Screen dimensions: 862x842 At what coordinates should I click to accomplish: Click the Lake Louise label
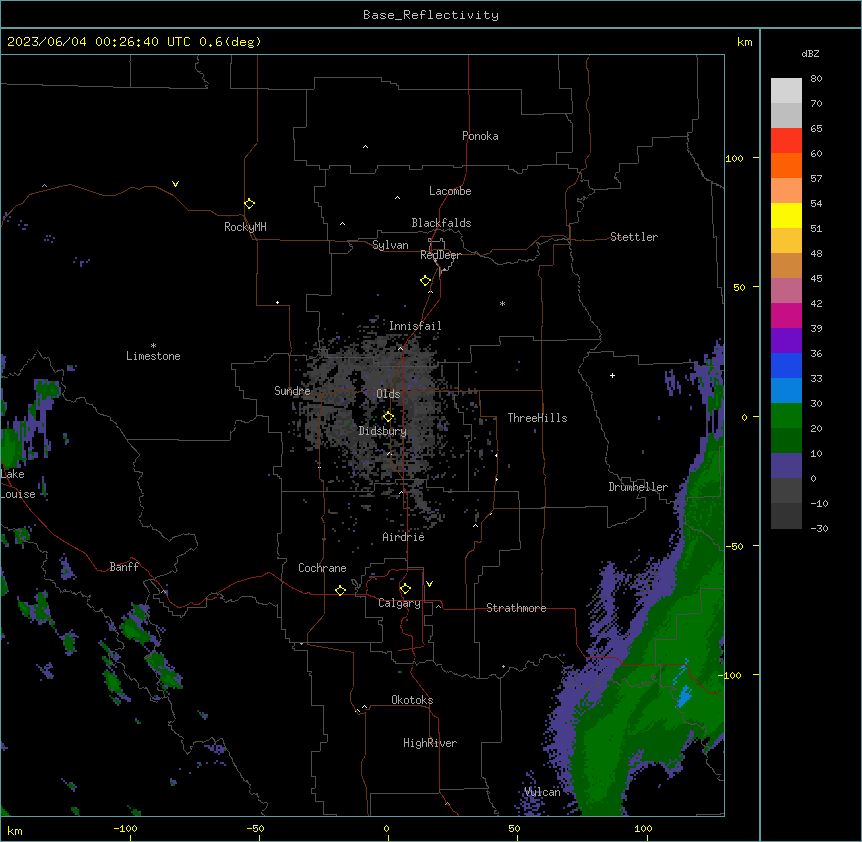(x=18, y=484)
